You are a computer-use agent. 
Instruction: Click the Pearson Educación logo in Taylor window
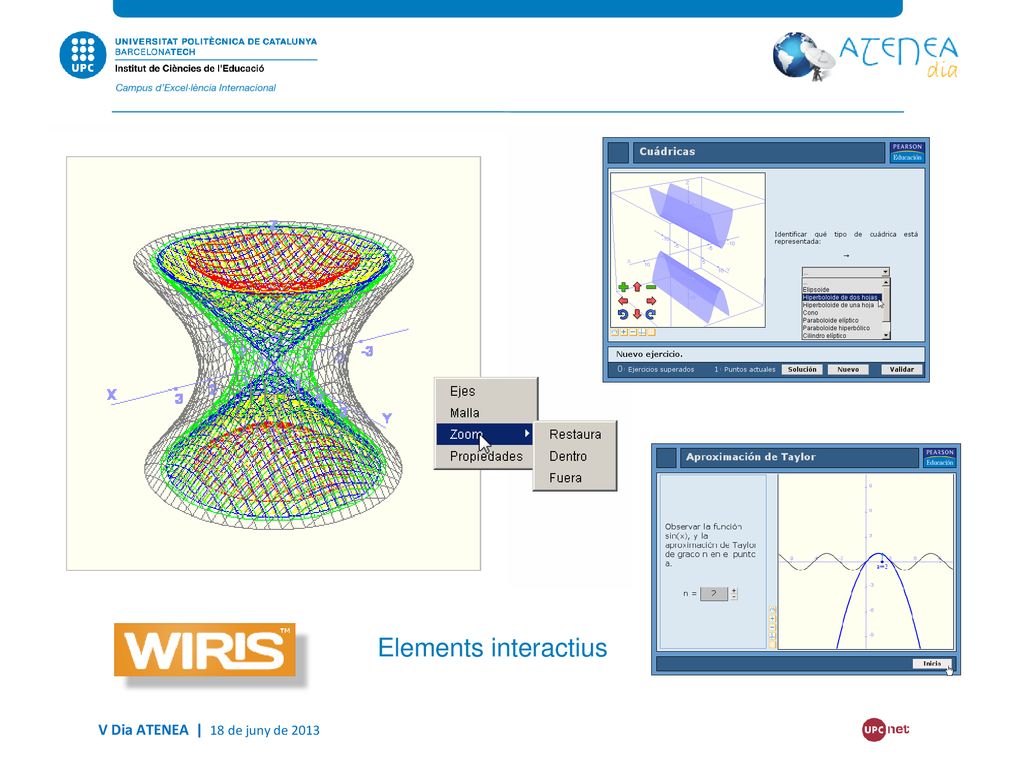click(x=940, y=457)
